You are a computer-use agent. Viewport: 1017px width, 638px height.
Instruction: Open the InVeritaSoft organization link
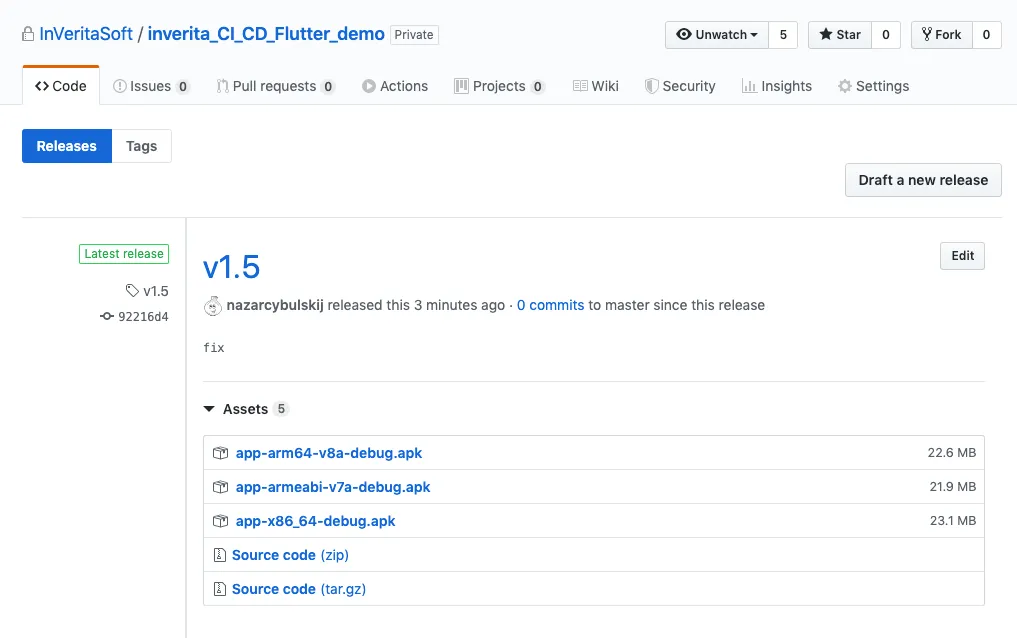tap(86, 34)
